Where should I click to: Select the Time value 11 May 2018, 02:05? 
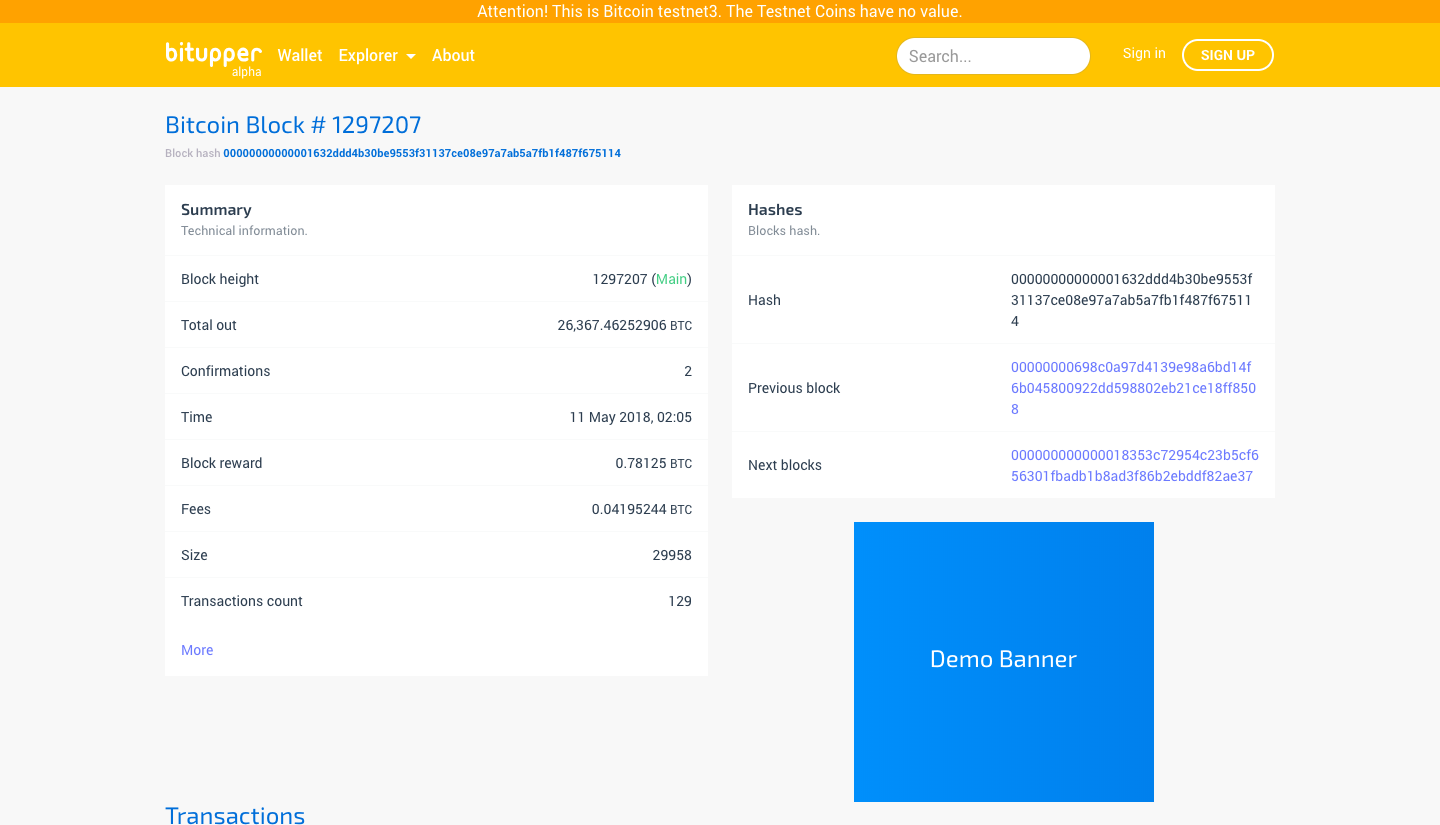click(x=631, y=417)
